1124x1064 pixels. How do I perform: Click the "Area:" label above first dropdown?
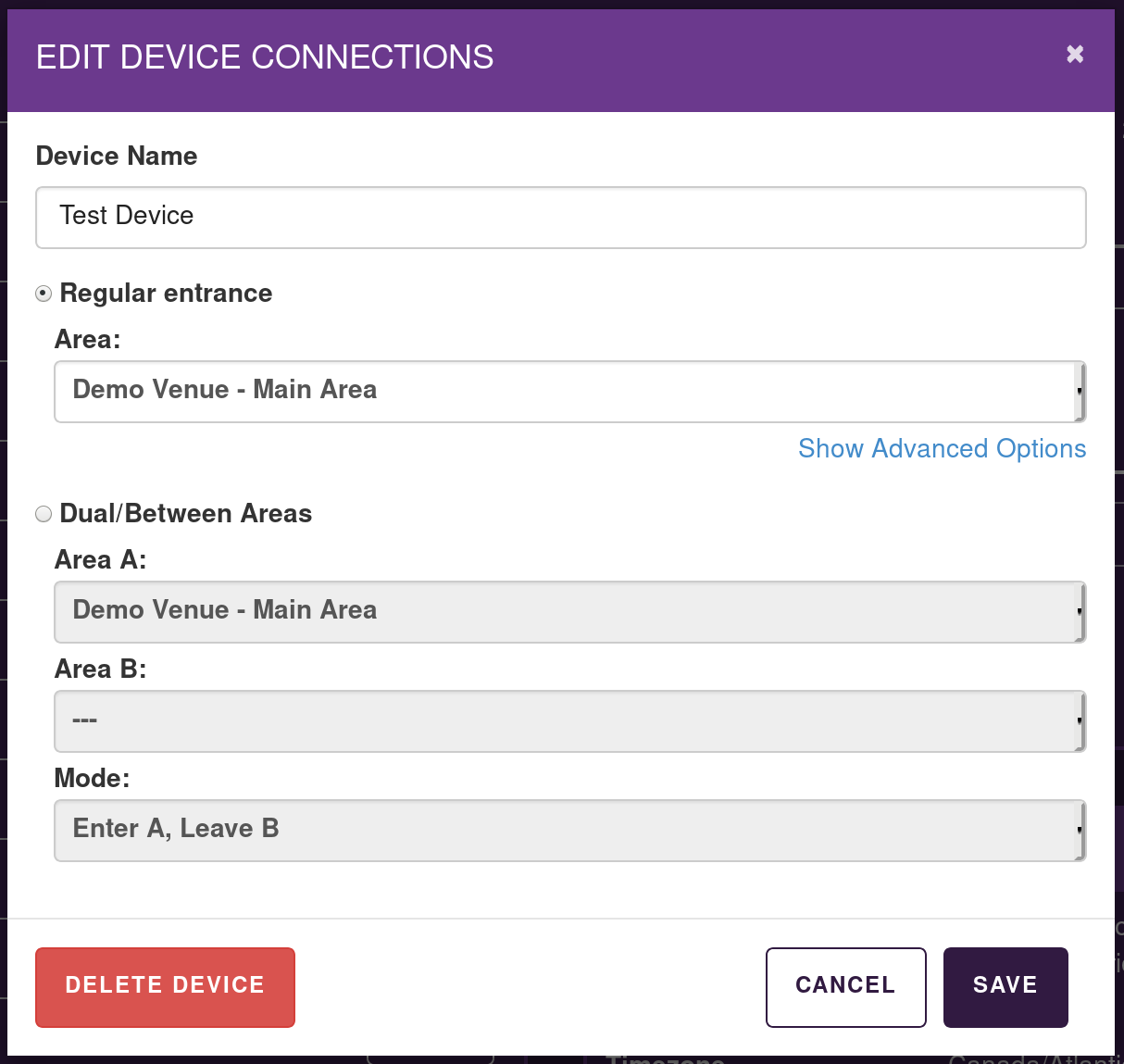click(x=88, y=340)
